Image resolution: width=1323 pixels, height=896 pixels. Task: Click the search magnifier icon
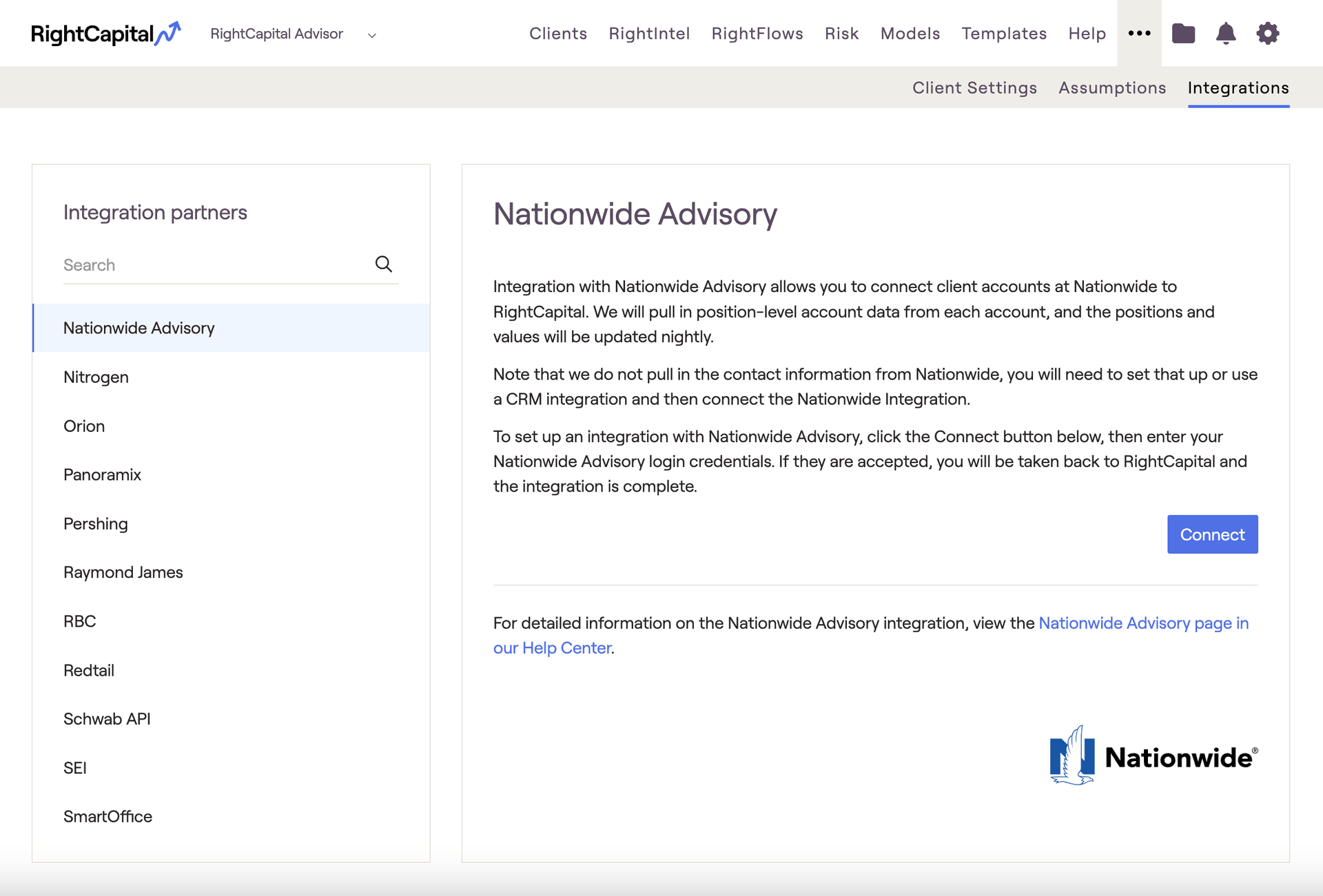384,264
